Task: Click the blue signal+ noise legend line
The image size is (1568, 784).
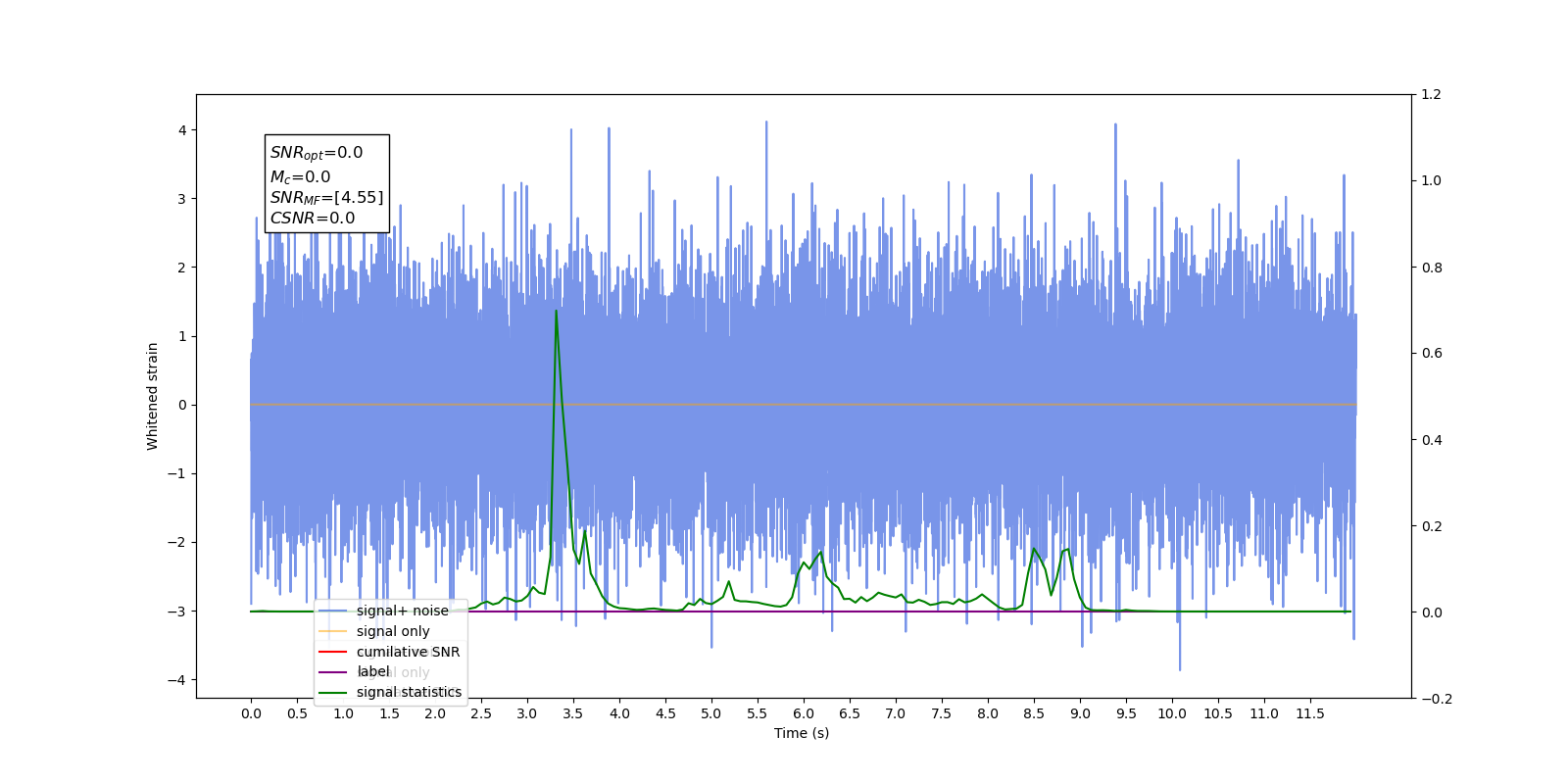Action: point(333,611)
